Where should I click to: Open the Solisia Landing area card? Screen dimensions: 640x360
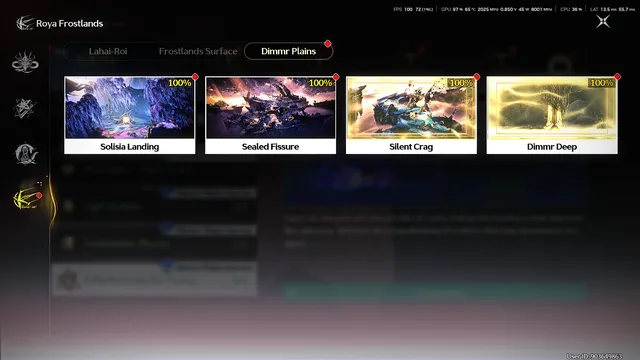[130, 115]
